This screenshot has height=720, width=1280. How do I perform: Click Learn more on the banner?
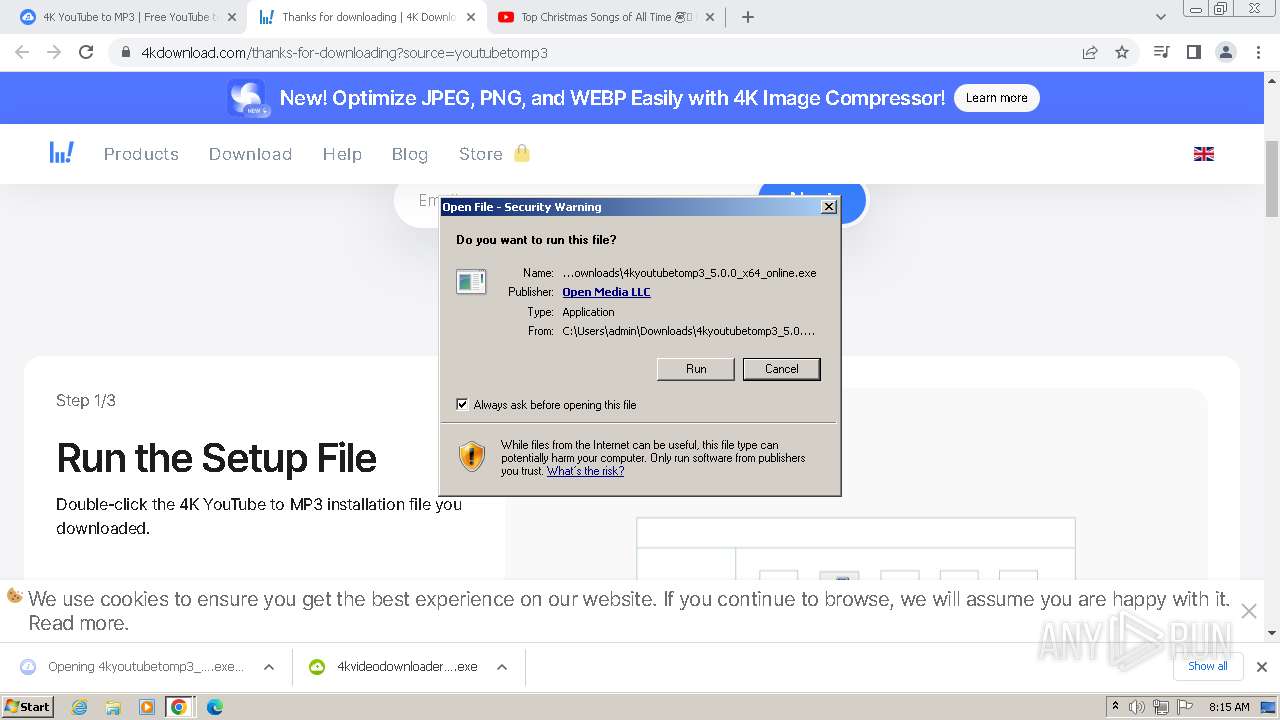[996, 98]
